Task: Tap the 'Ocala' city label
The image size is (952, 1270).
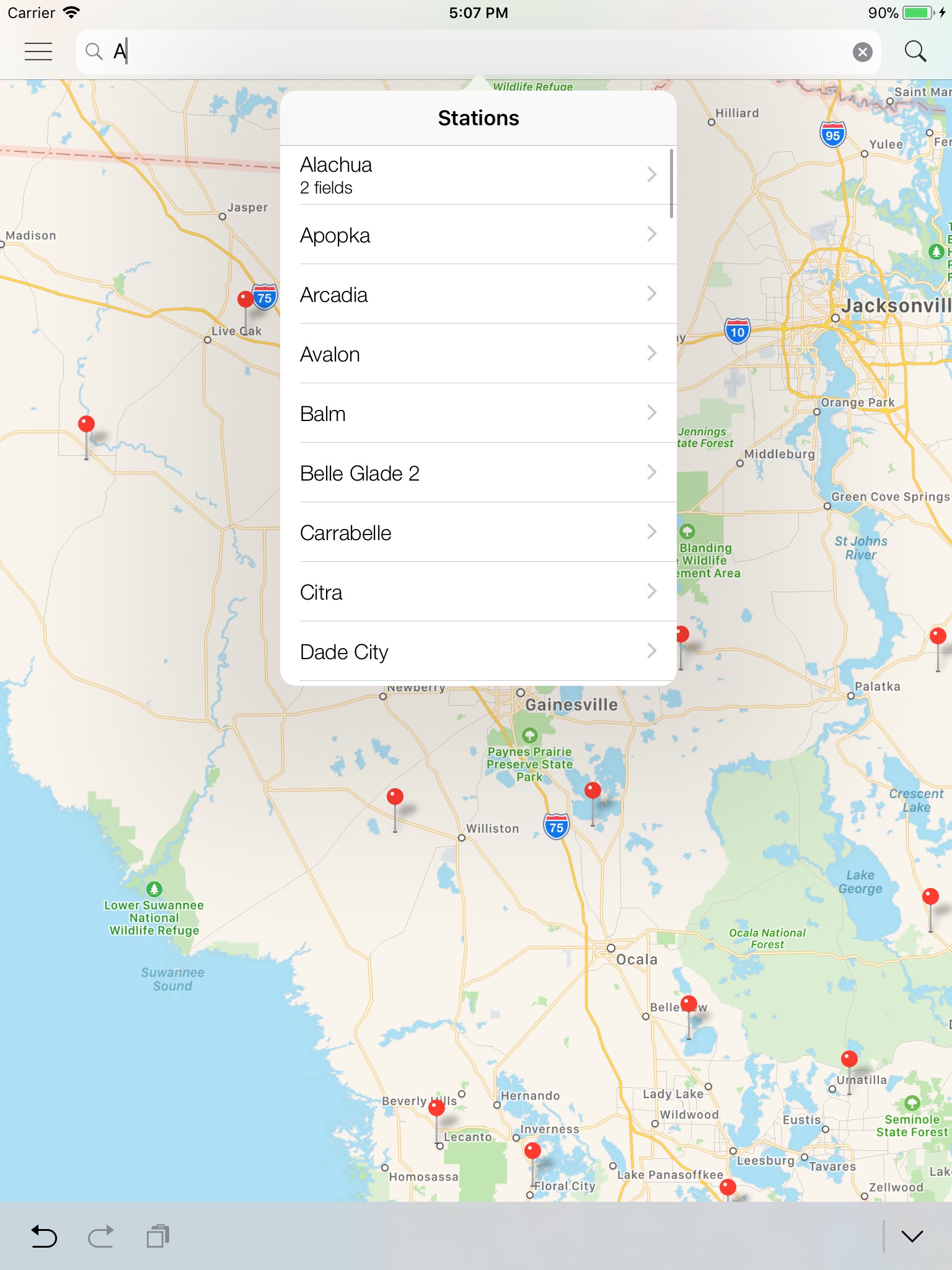Action: click(x=637, y=959)
